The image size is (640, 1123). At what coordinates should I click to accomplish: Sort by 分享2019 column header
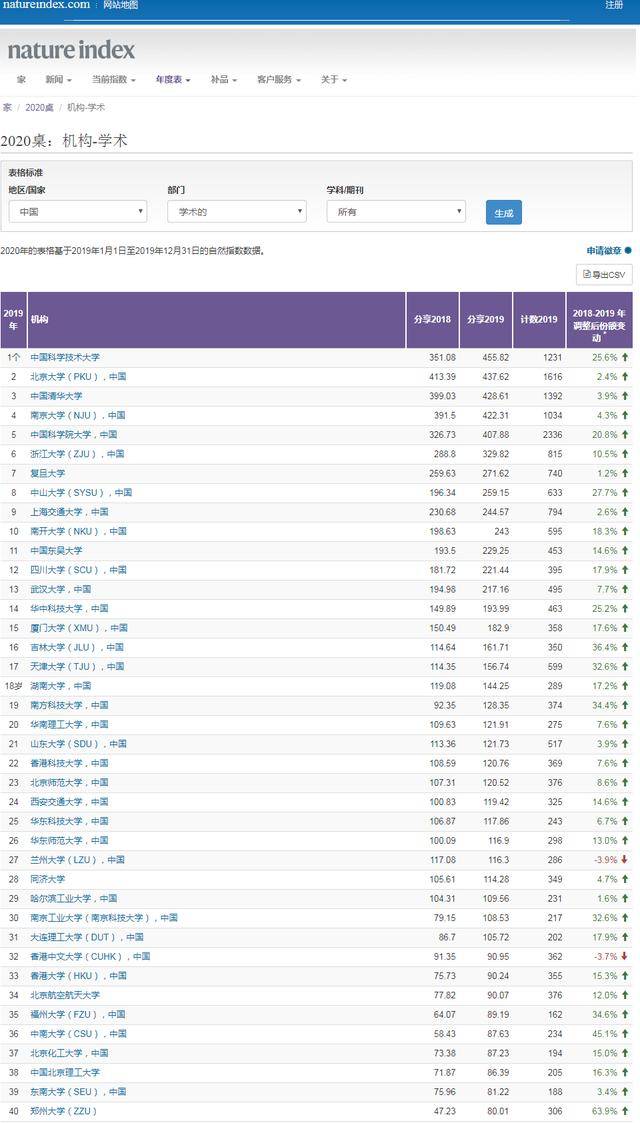(486, 320)
